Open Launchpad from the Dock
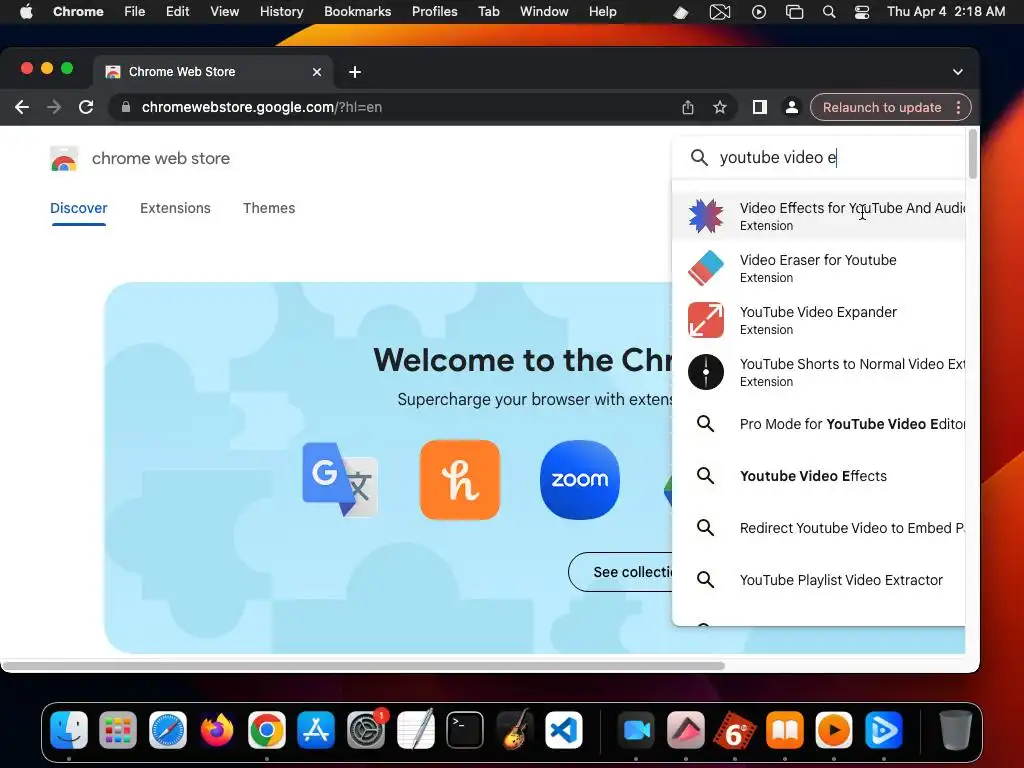 click(118, 730)
